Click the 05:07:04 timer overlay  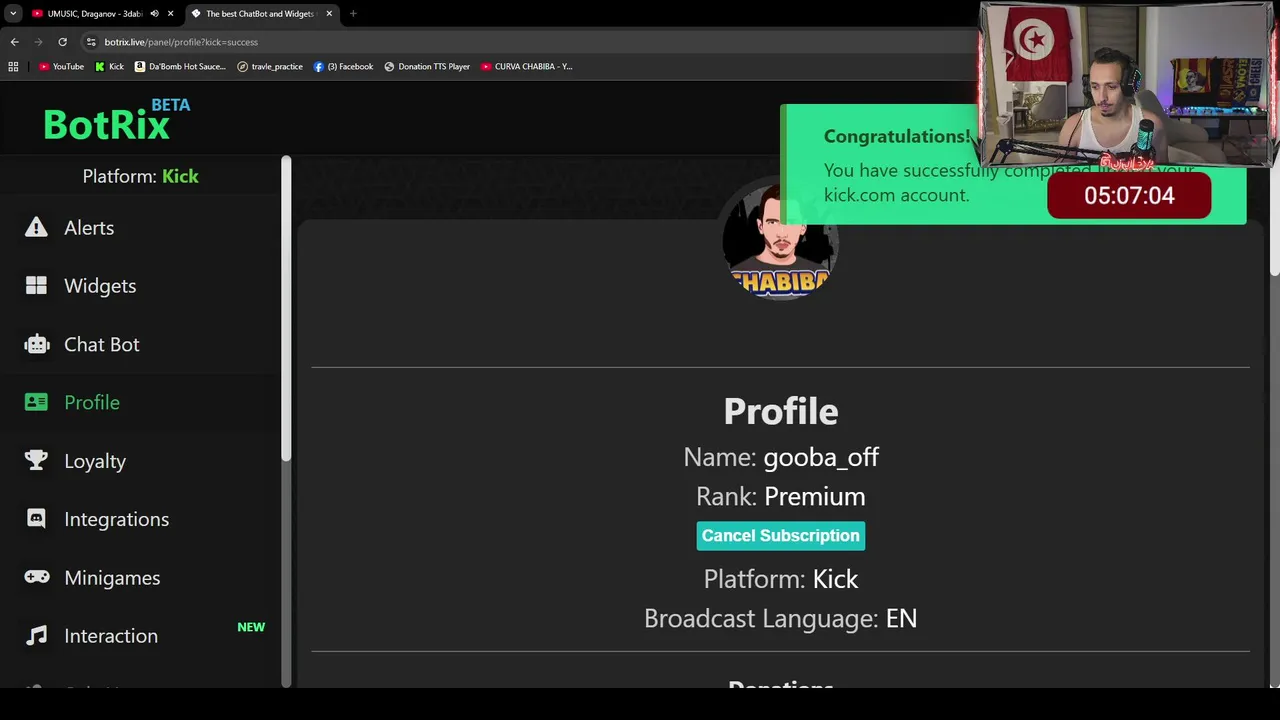[1129, 195]
